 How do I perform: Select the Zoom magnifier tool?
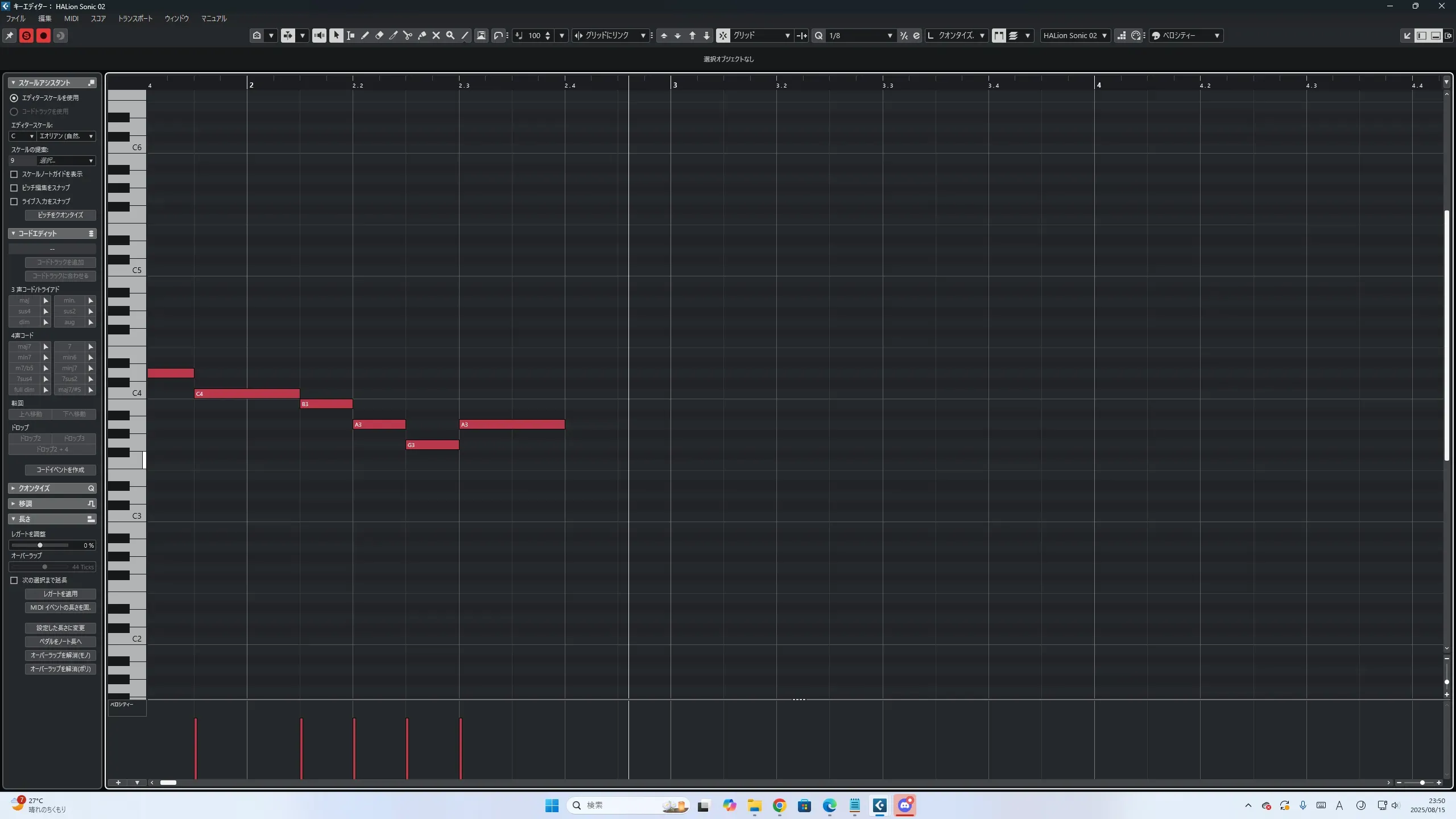[x=450, y=35]
